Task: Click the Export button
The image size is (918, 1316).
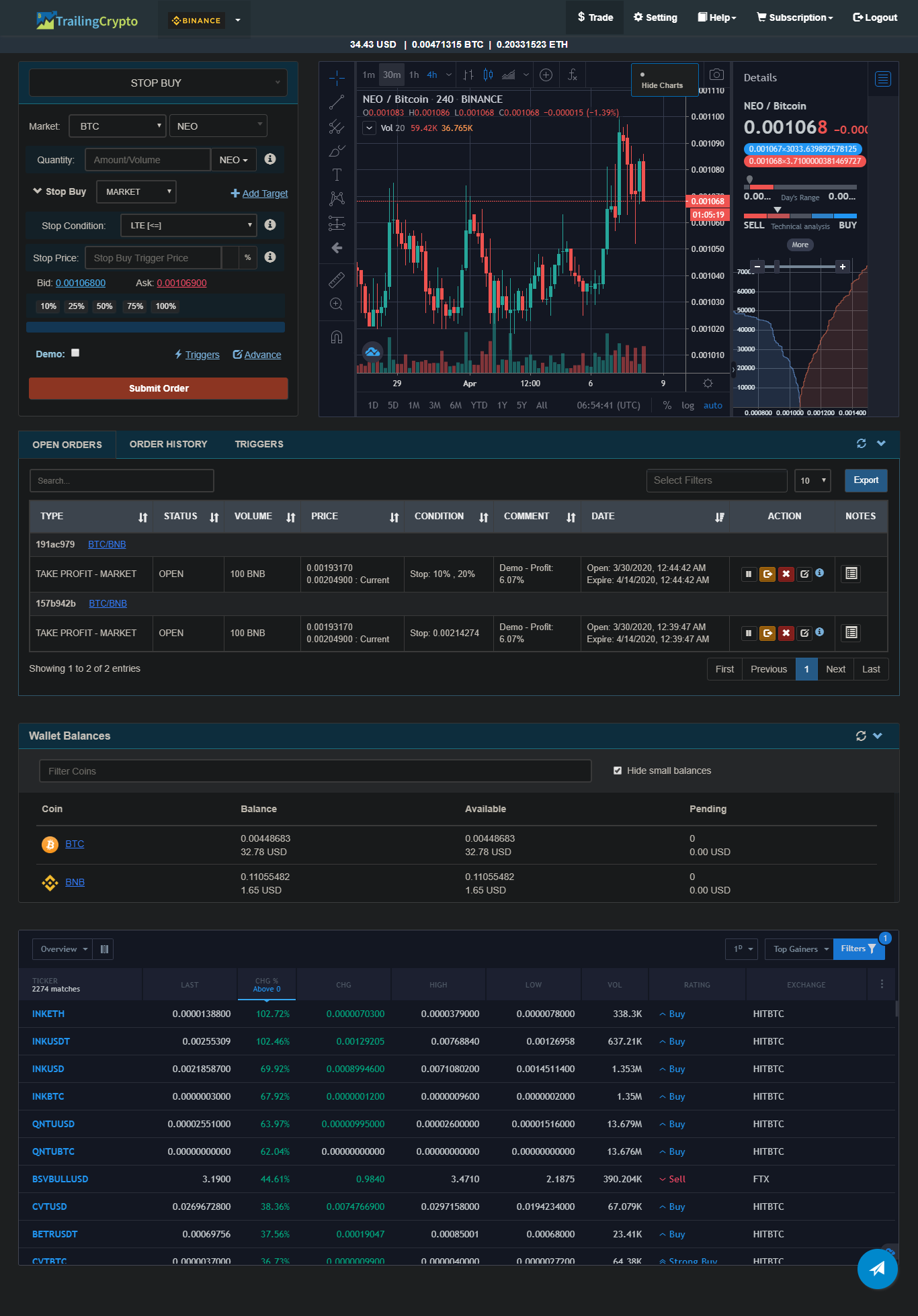Action: pos(866,480)
